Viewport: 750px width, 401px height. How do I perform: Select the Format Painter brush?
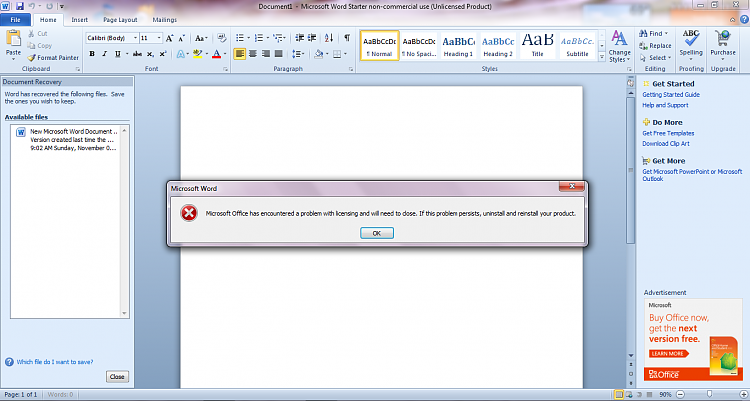click(x=53, y=57)
